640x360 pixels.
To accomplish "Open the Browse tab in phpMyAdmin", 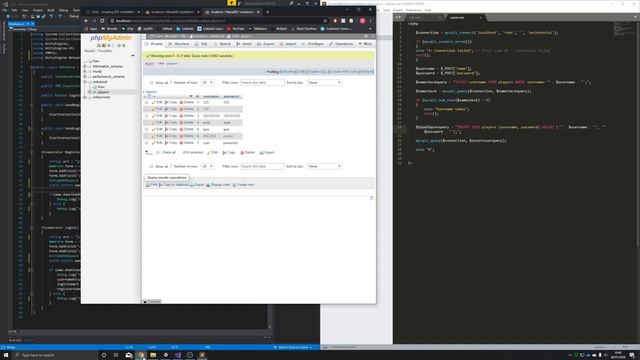I will tap(154, 44).
